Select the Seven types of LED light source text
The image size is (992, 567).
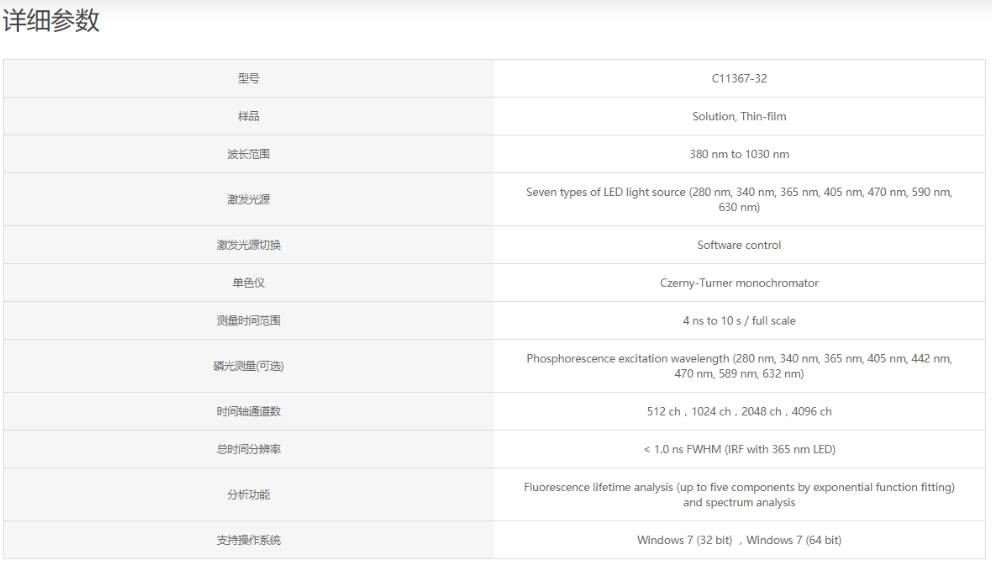point(739,199)
